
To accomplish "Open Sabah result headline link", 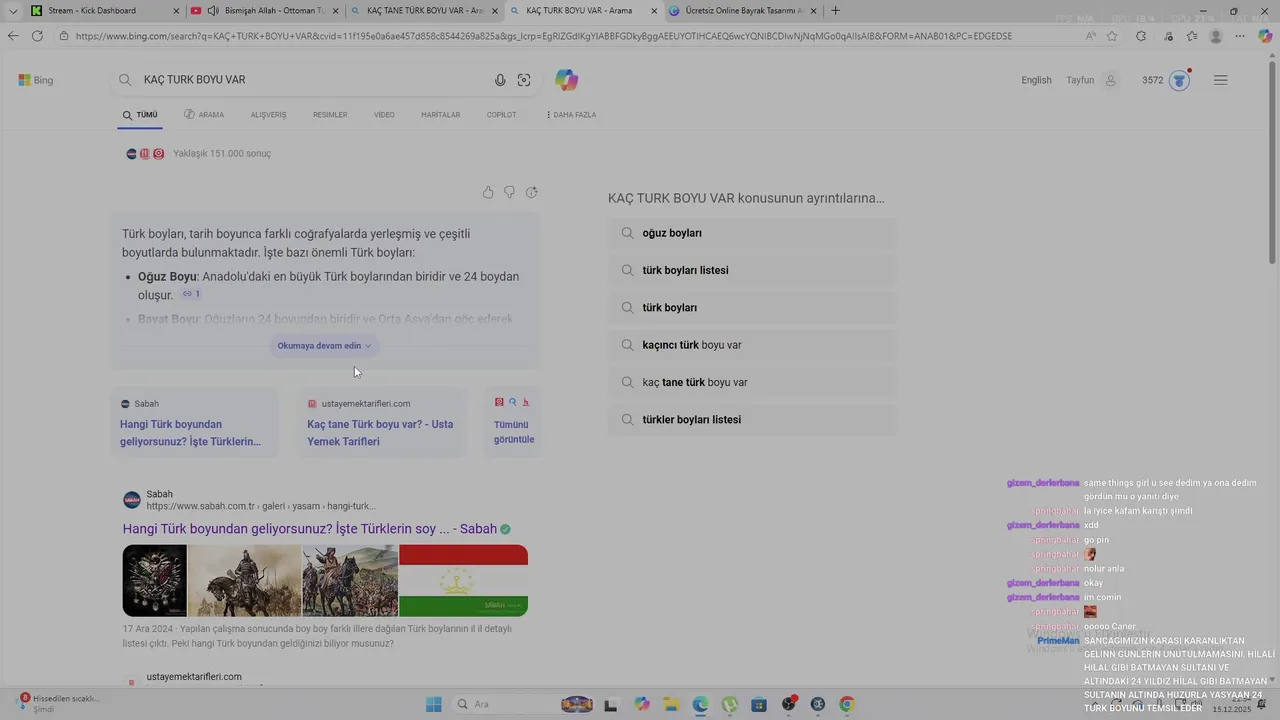I will (310, 529).
